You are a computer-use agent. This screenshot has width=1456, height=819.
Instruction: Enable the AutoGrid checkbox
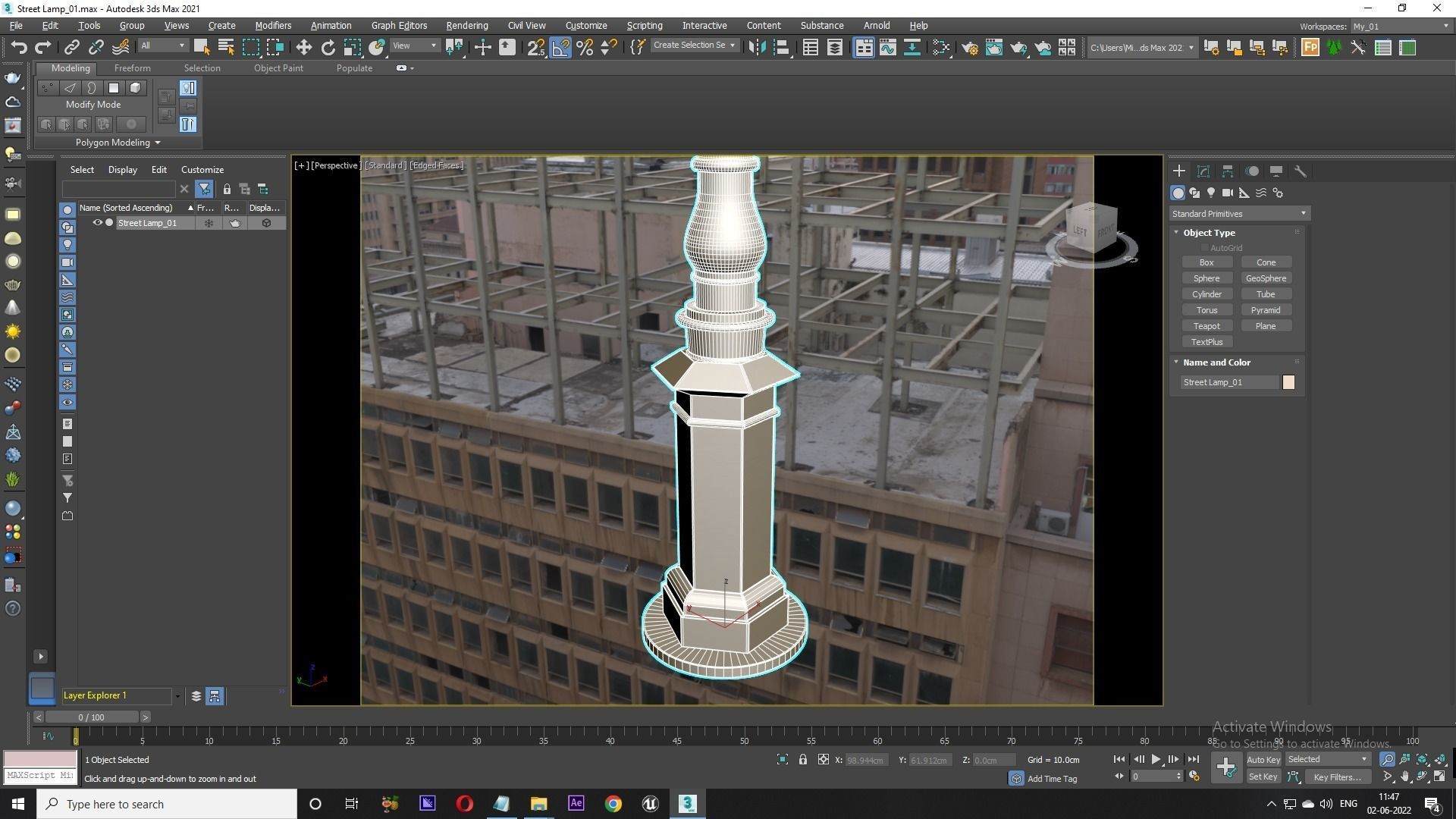(1204, 248)
